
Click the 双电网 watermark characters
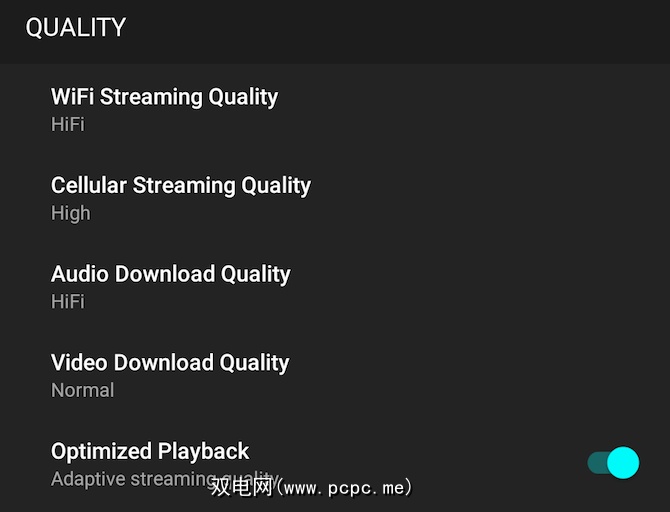point(241,487)
